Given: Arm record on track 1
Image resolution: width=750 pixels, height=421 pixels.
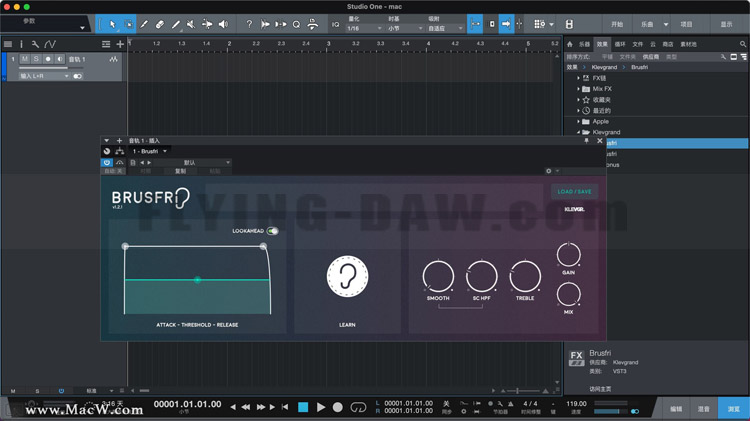Looking at the screenshot, I should (48, 59).
